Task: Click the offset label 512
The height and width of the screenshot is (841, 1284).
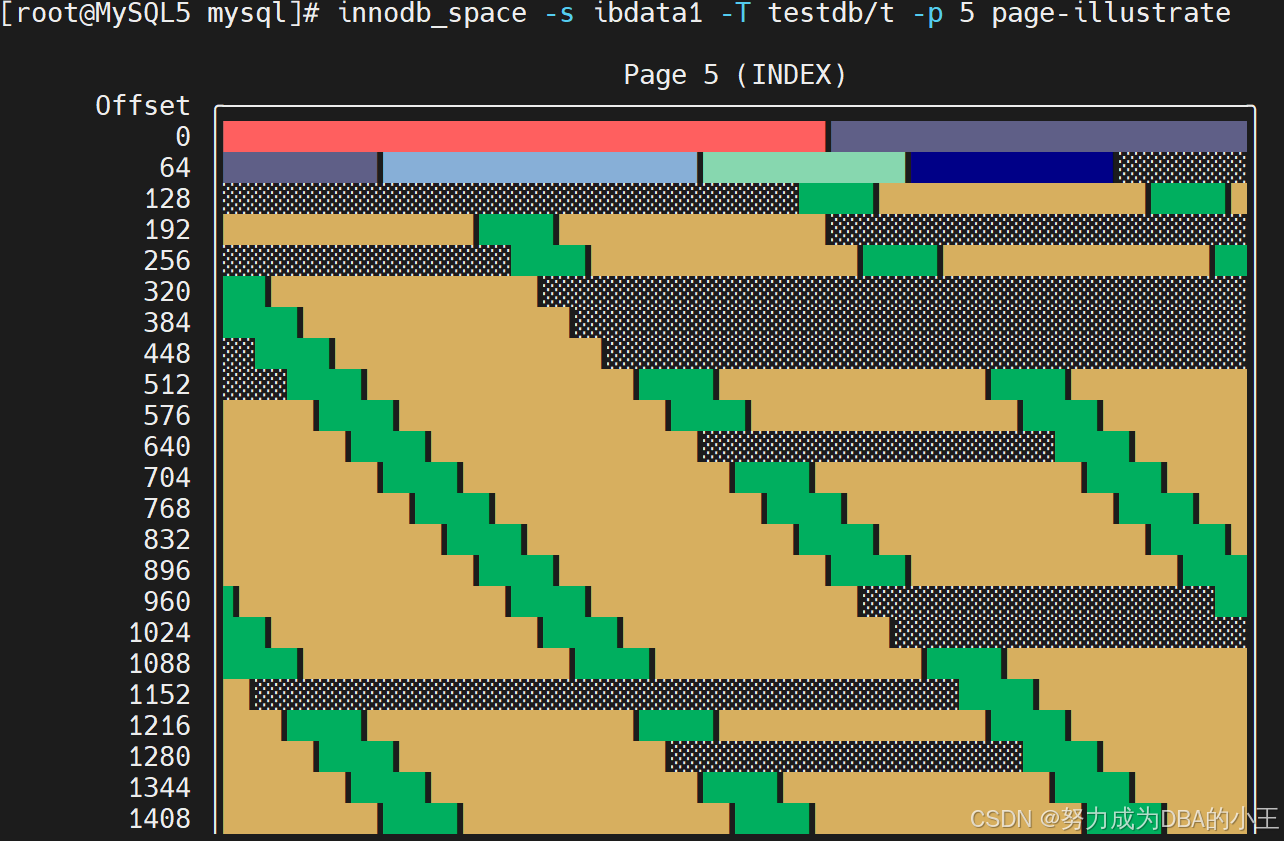Action: (167, 385)
